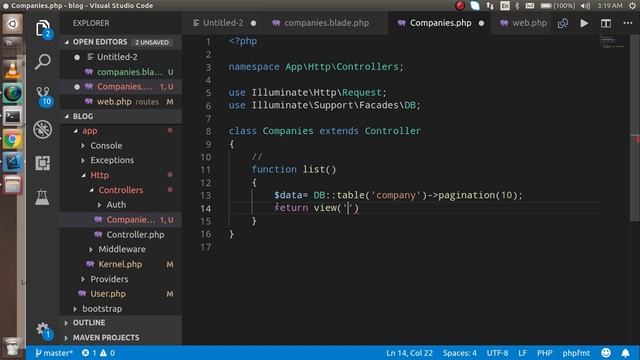This screenshot has height=360, width=640.
Task: Open Terminal from the dock
Action: 12,116
